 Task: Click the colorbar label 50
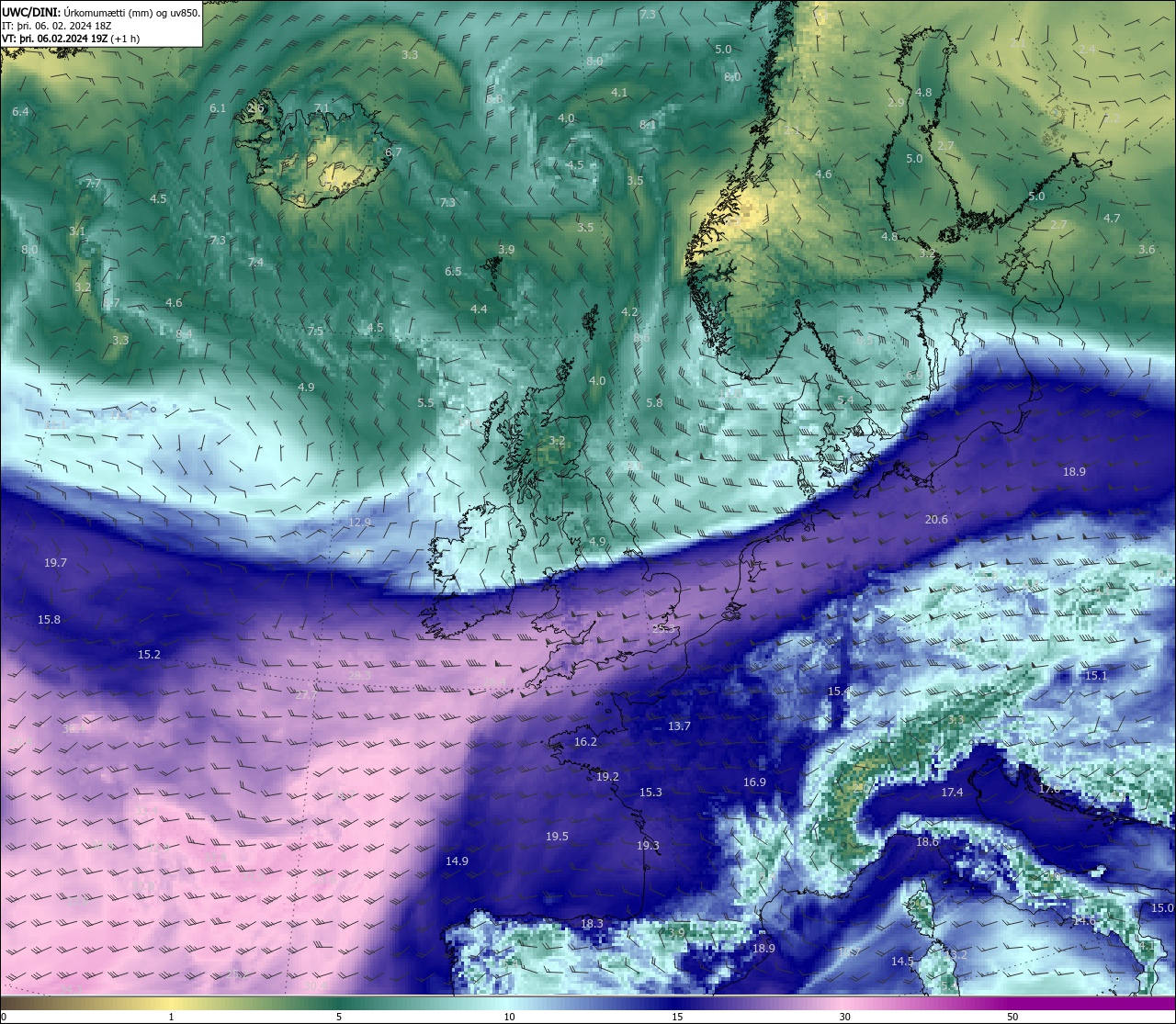click(x=1012, y=1017)
